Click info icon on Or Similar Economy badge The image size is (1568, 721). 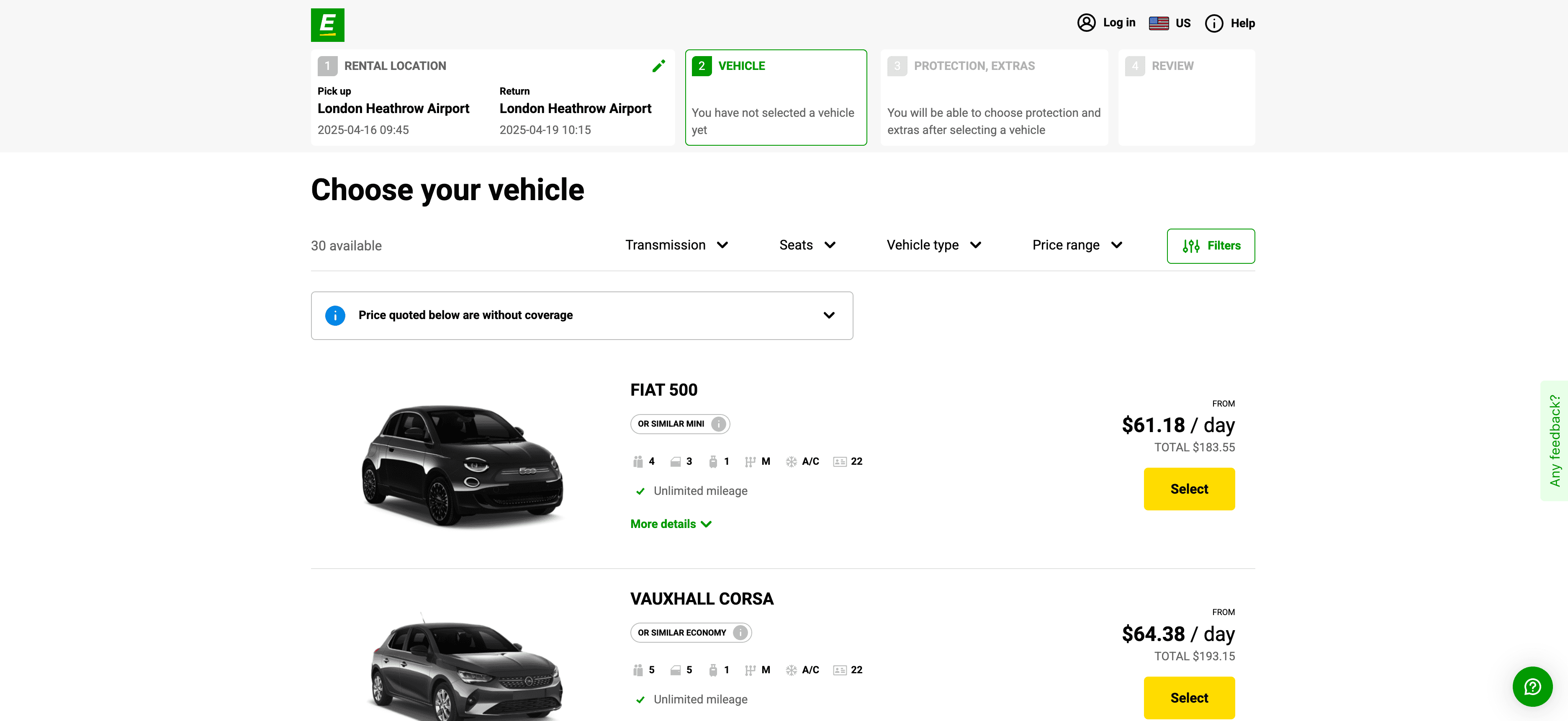740,633
